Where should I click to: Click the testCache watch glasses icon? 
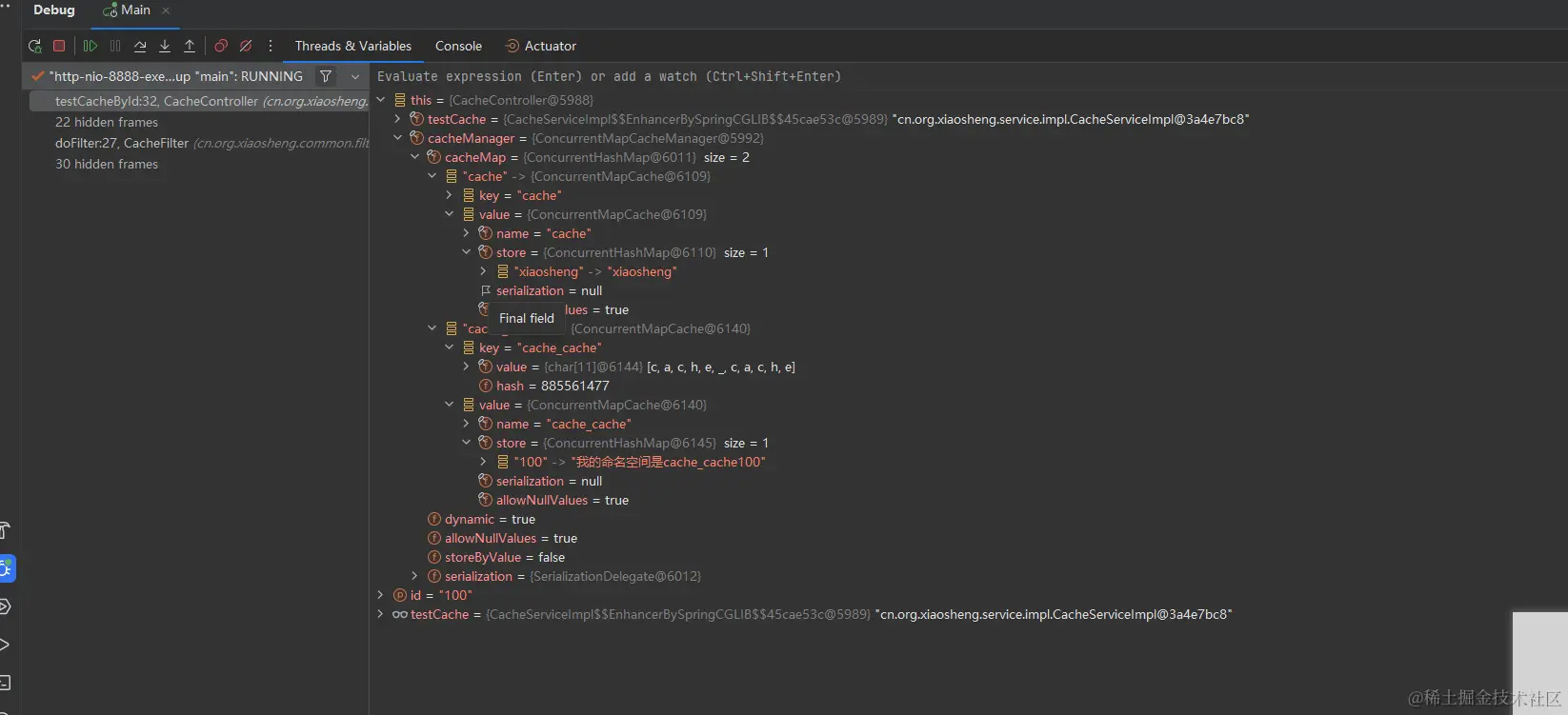coord(400,614)
